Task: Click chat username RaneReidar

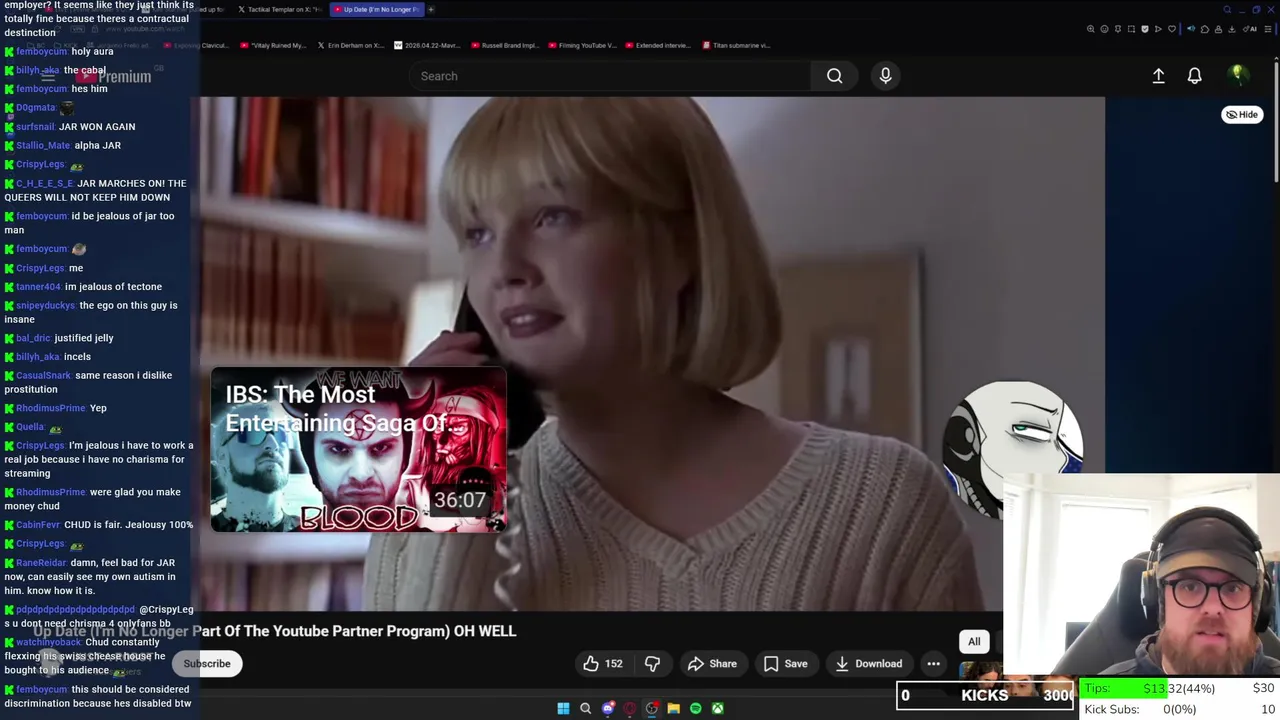Action: point(41,563)
